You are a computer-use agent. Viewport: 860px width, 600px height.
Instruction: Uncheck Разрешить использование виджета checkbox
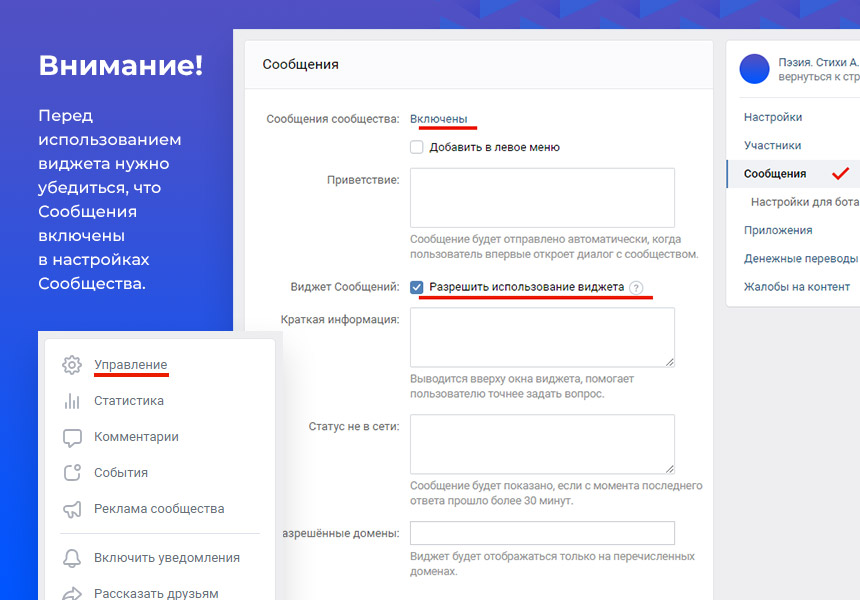[417, 287]
